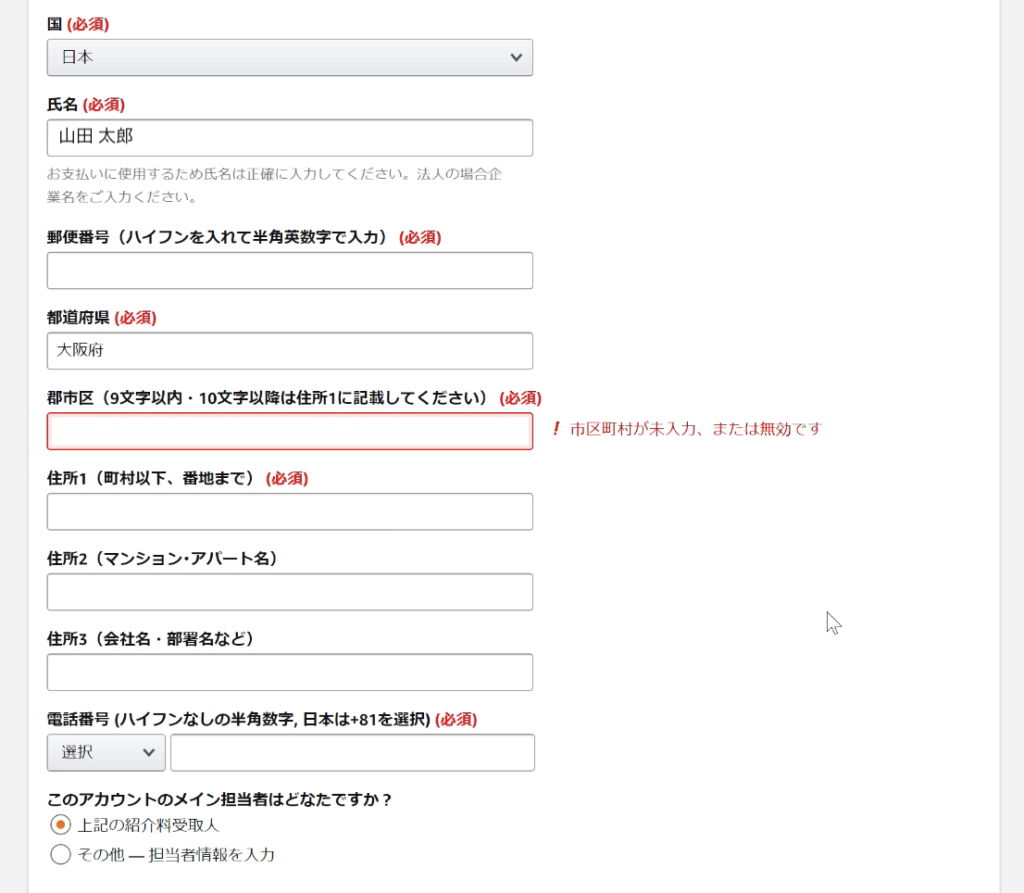Image resolution: width=1024 pixels, height=893 pixels.
Task: Select the 住所3 会社名・部署名 field
Action: [289, 672]
